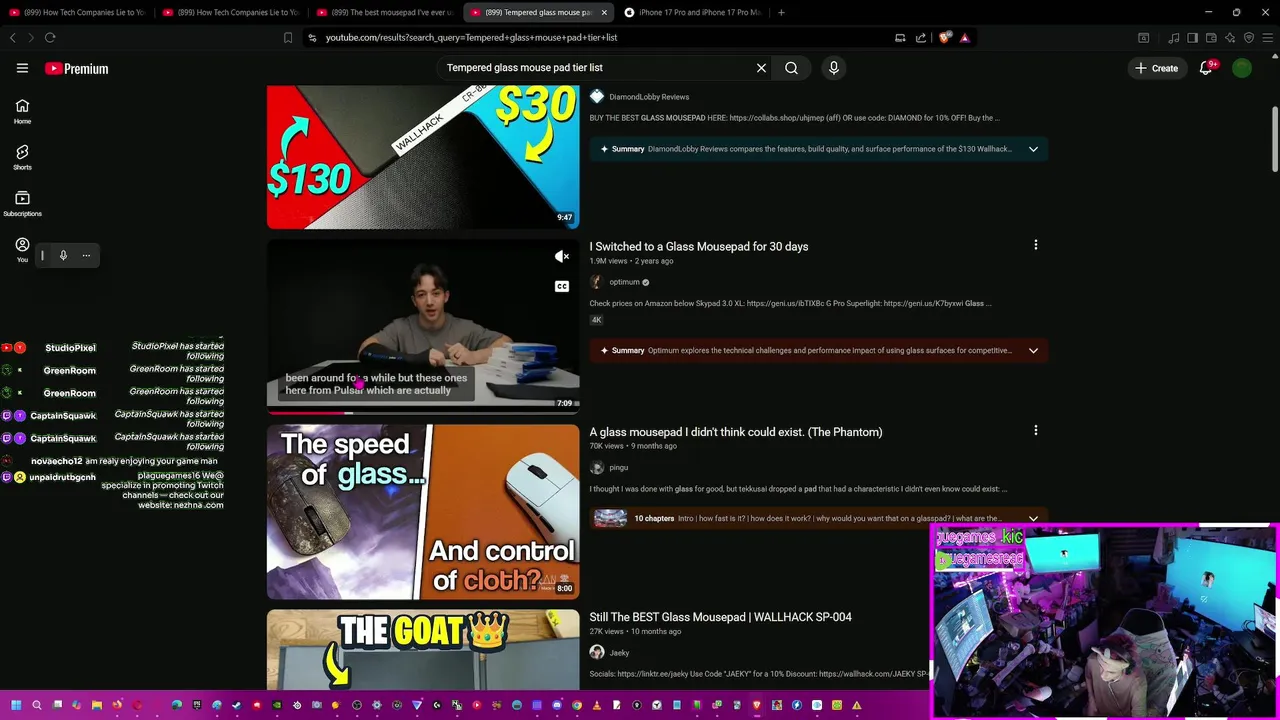Click the 4K badge under optimum video
Image resolution: width=1280 pixels, height=720 pixels.
click(x=596, y=320)
